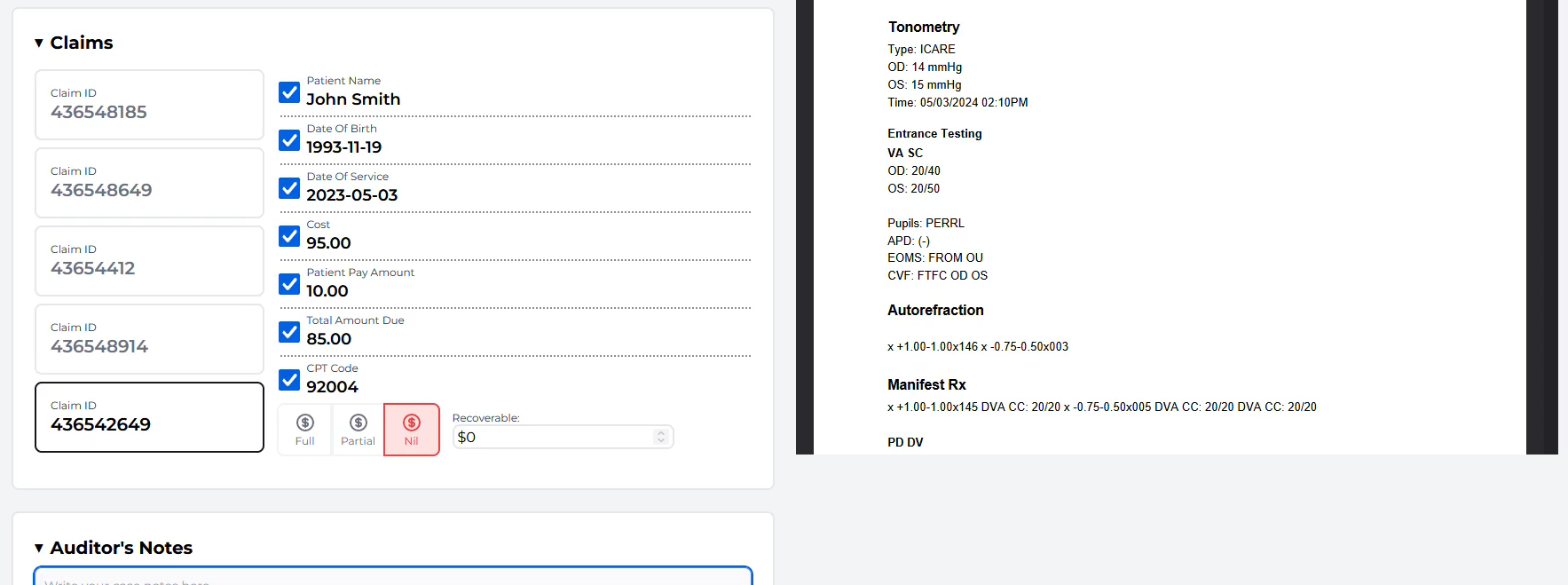Select the active claim 436542649
Screen dimensions: 1568x585
(149, 417)
